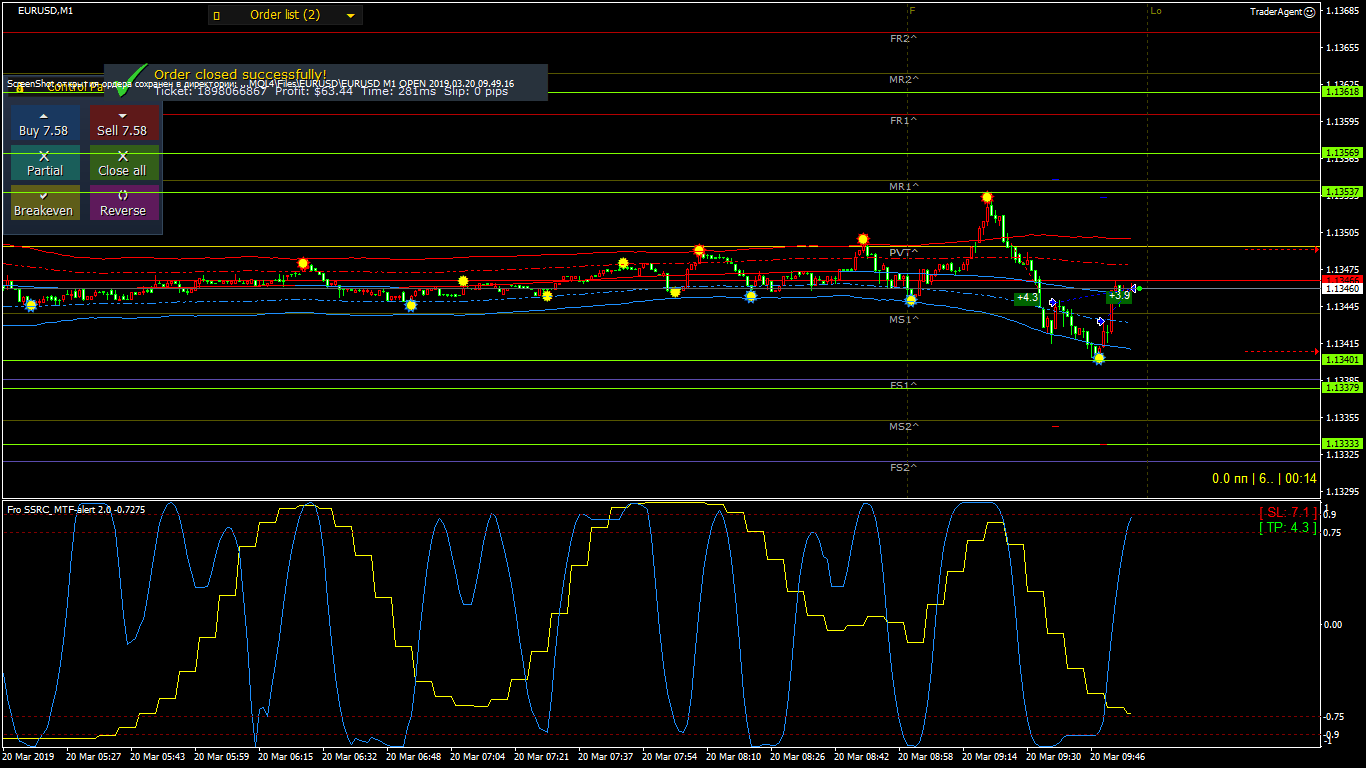1366x768 pixels.
Task: Click the Reverse button
Action: (123, 203)
